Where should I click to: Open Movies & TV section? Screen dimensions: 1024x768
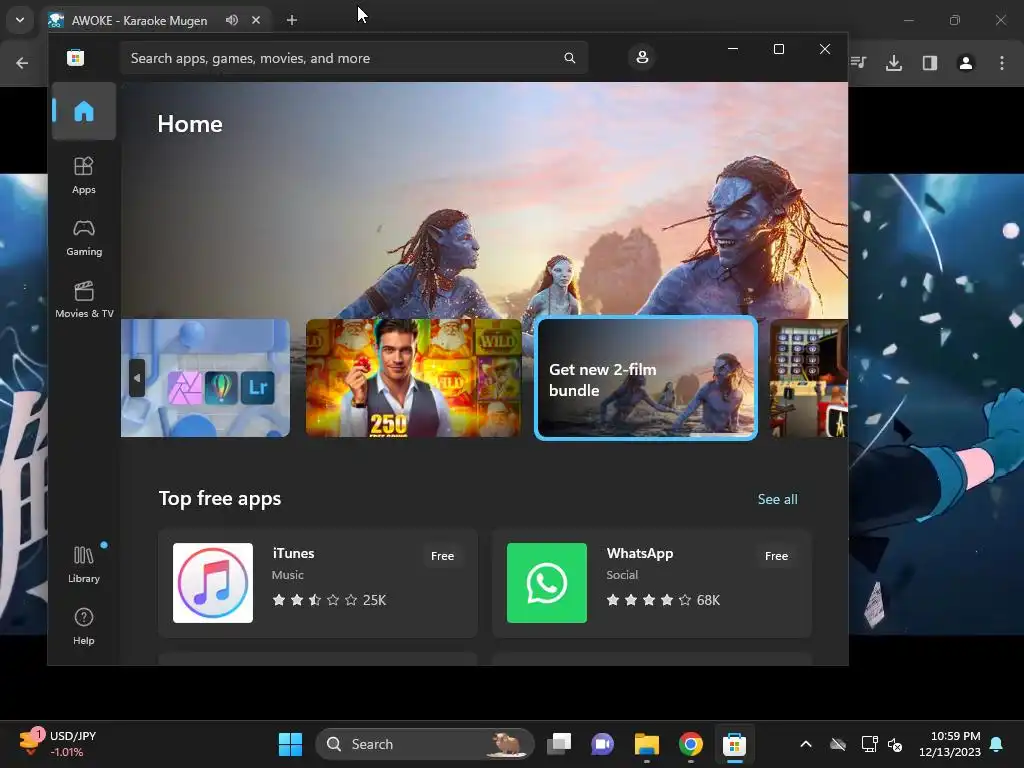pos(84,299)
